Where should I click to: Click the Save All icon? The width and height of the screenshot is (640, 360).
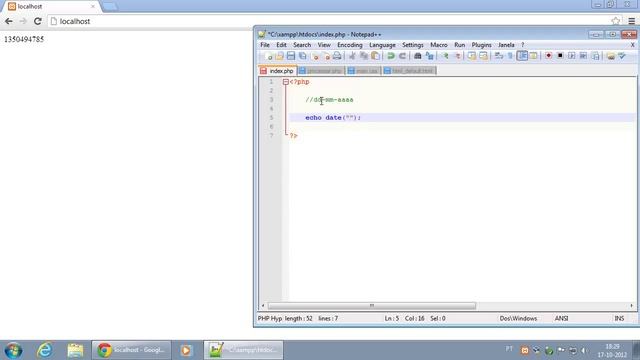click(302, 56)
